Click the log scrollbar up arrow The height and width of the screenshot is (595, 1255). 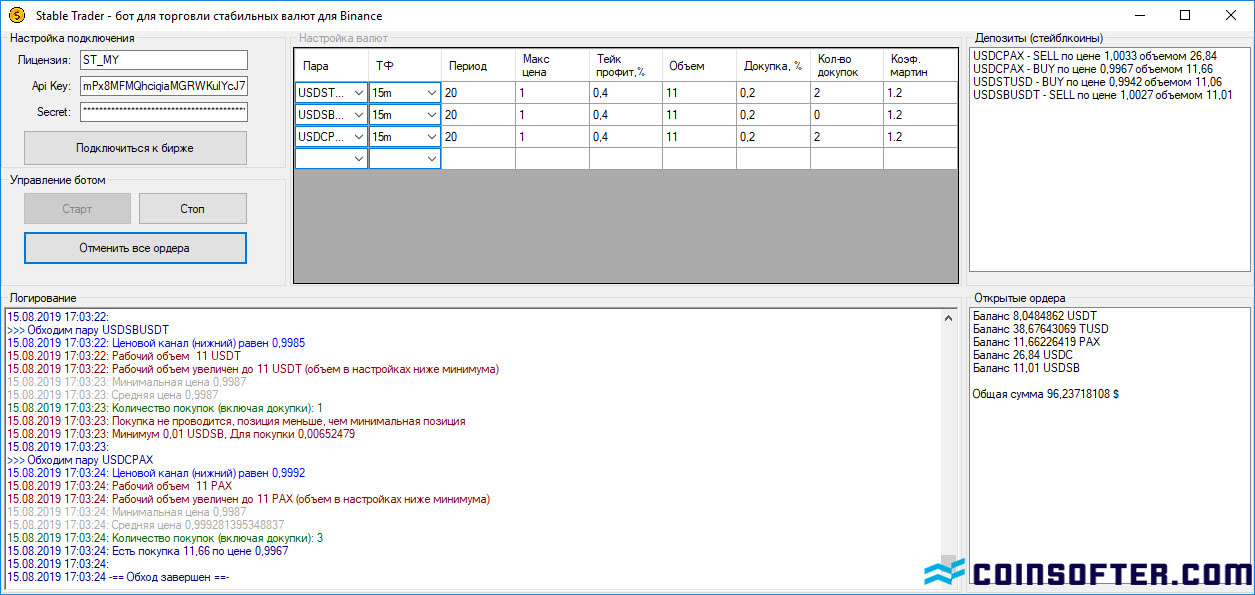(x=949, y=317)
